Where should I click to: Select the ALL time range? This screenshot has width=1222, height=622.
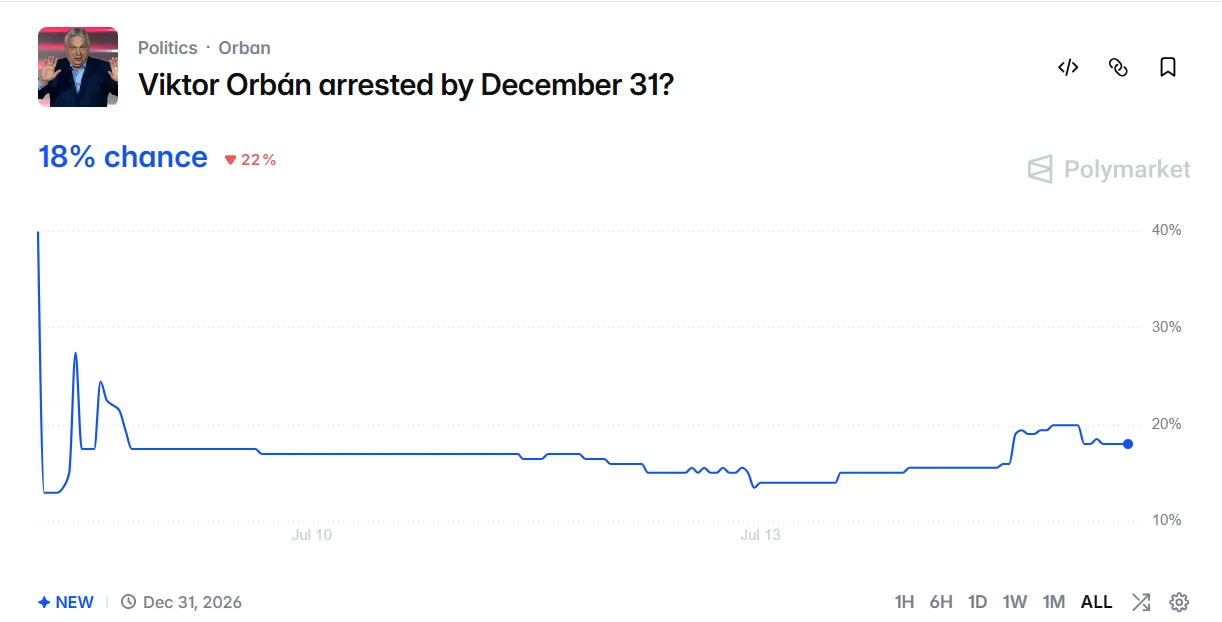1096,602
